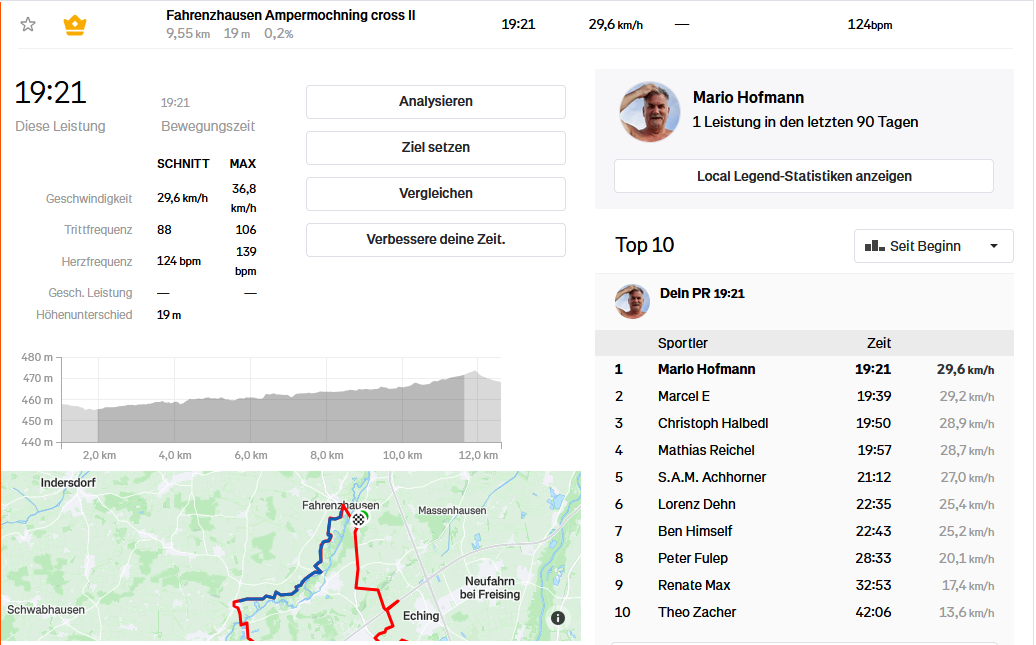This screenshot has height=645, width=1036.
Task: Click the map info icon
Action: pos(558,618)
